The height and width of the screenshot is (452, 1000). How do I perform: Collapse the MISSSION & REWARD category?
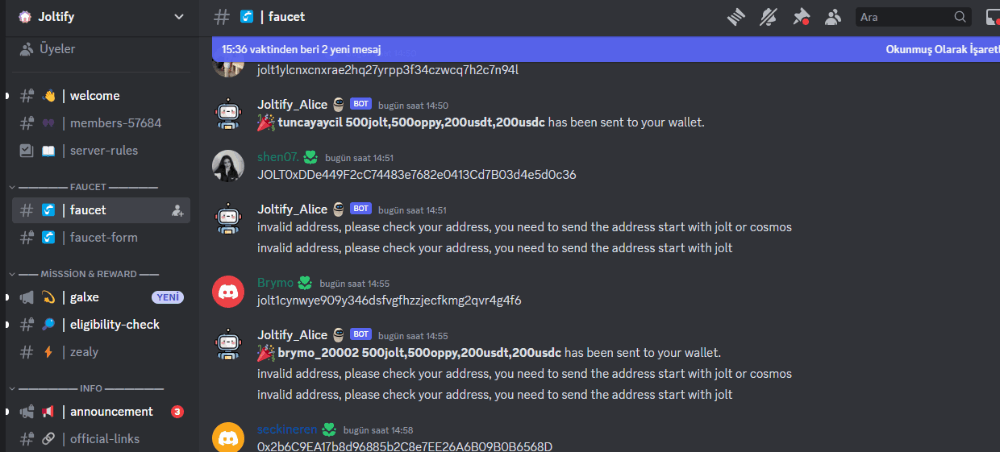[x=85, y=274]
